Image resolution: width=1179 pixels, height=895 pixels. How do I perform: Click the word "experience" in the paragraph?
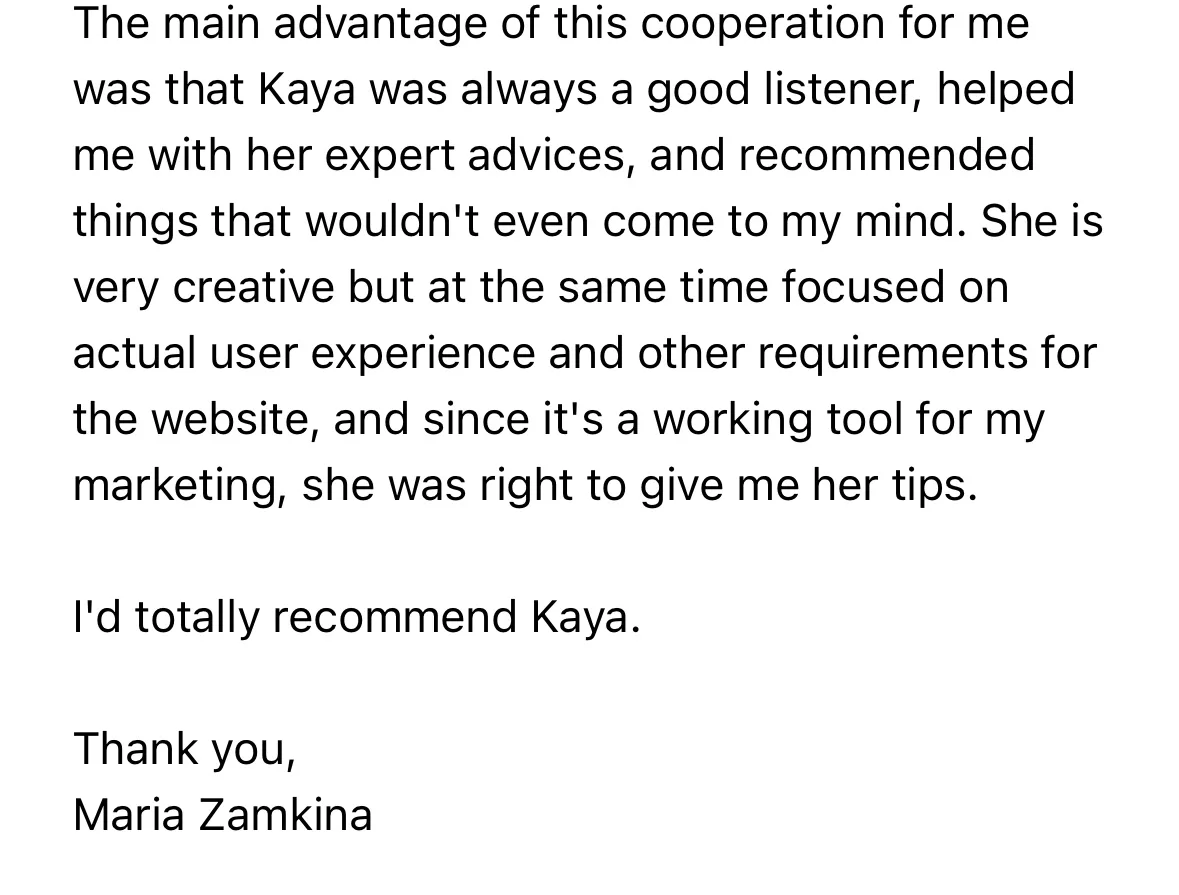click(x=423, y=353)
